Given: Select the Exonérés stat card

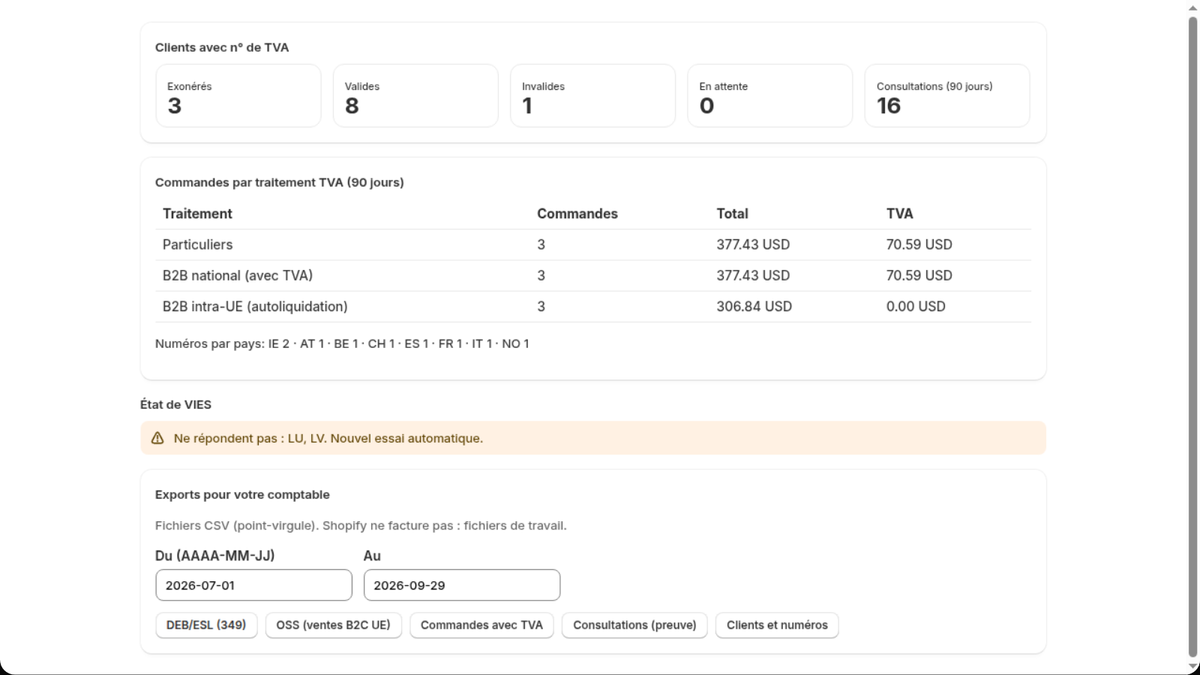Looking at the screenshot, I should [238, 96].
